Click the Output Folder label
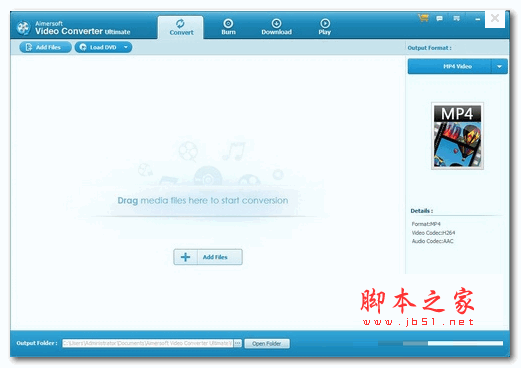Screen dimensions: 521x368 [x=37, y=343]
